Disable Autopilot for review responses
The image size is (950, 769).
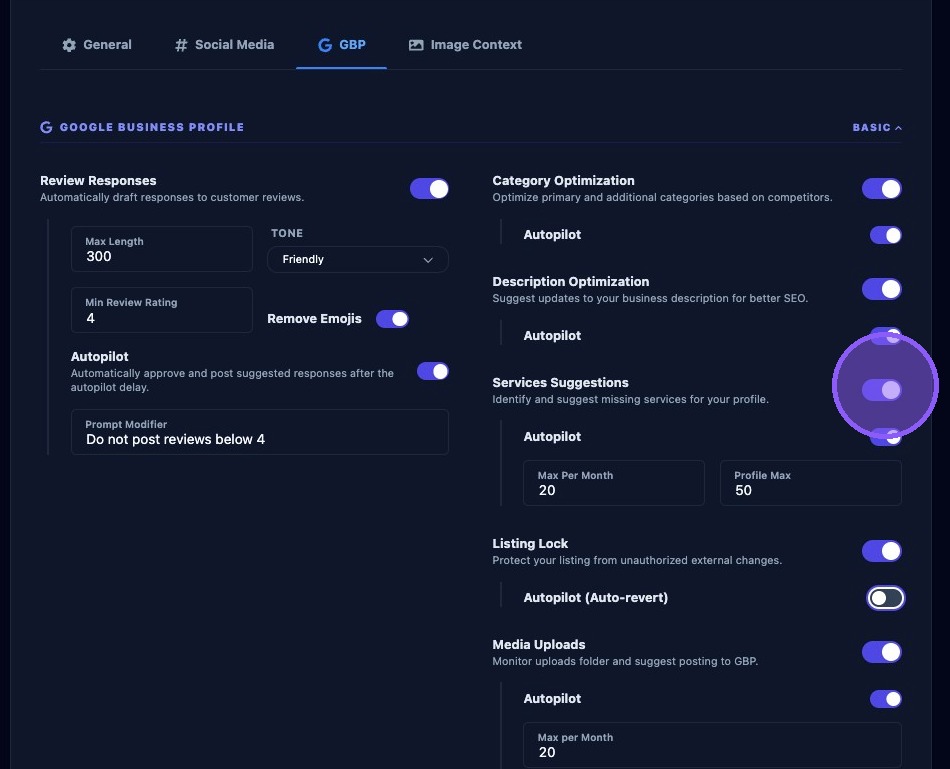coord(433,371)
